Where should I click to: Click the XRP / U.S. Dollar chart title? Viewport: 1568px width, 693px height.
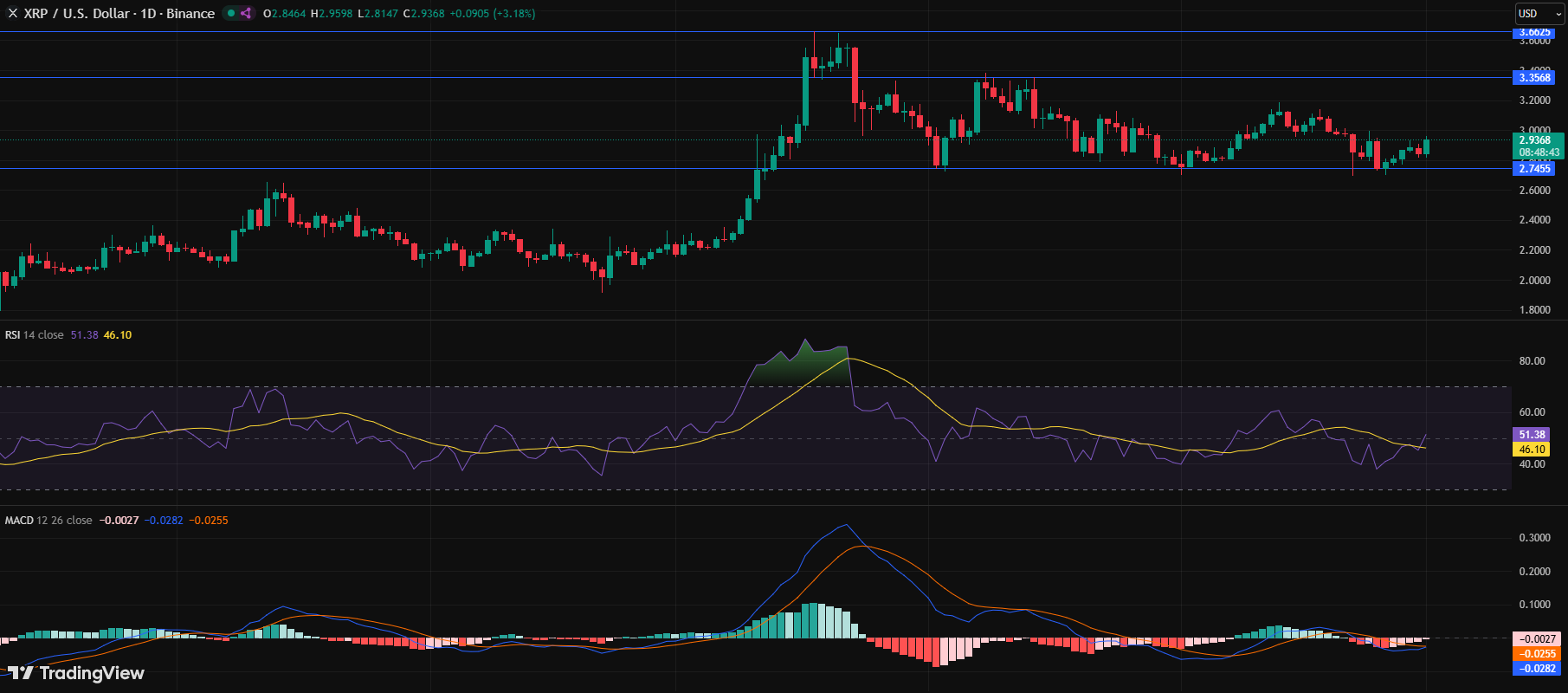(119, 14)
